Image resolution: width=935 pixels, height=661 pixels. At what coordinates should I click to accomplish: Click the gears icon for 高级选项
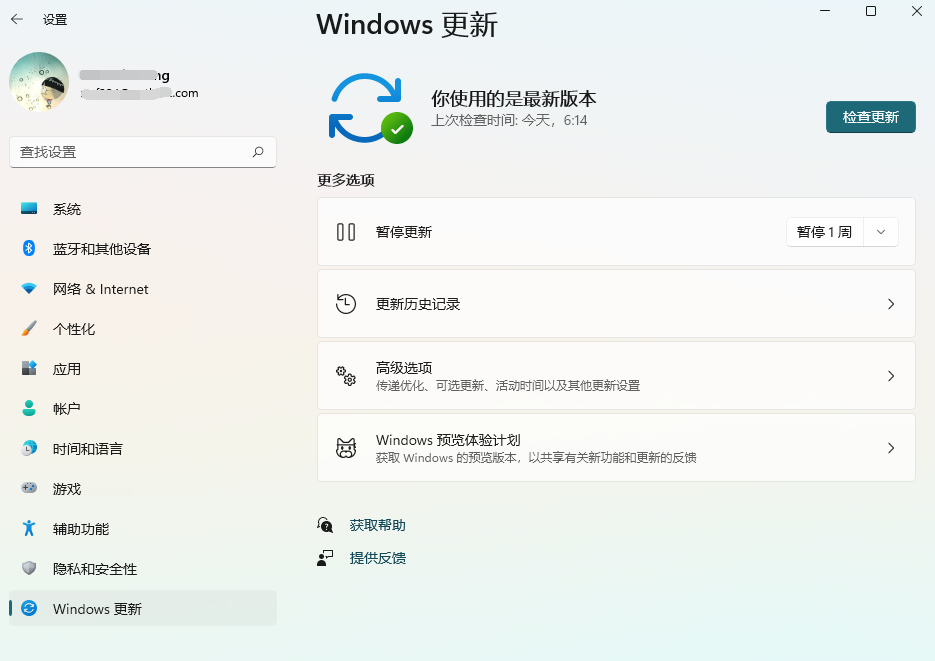tap(346, 376)
